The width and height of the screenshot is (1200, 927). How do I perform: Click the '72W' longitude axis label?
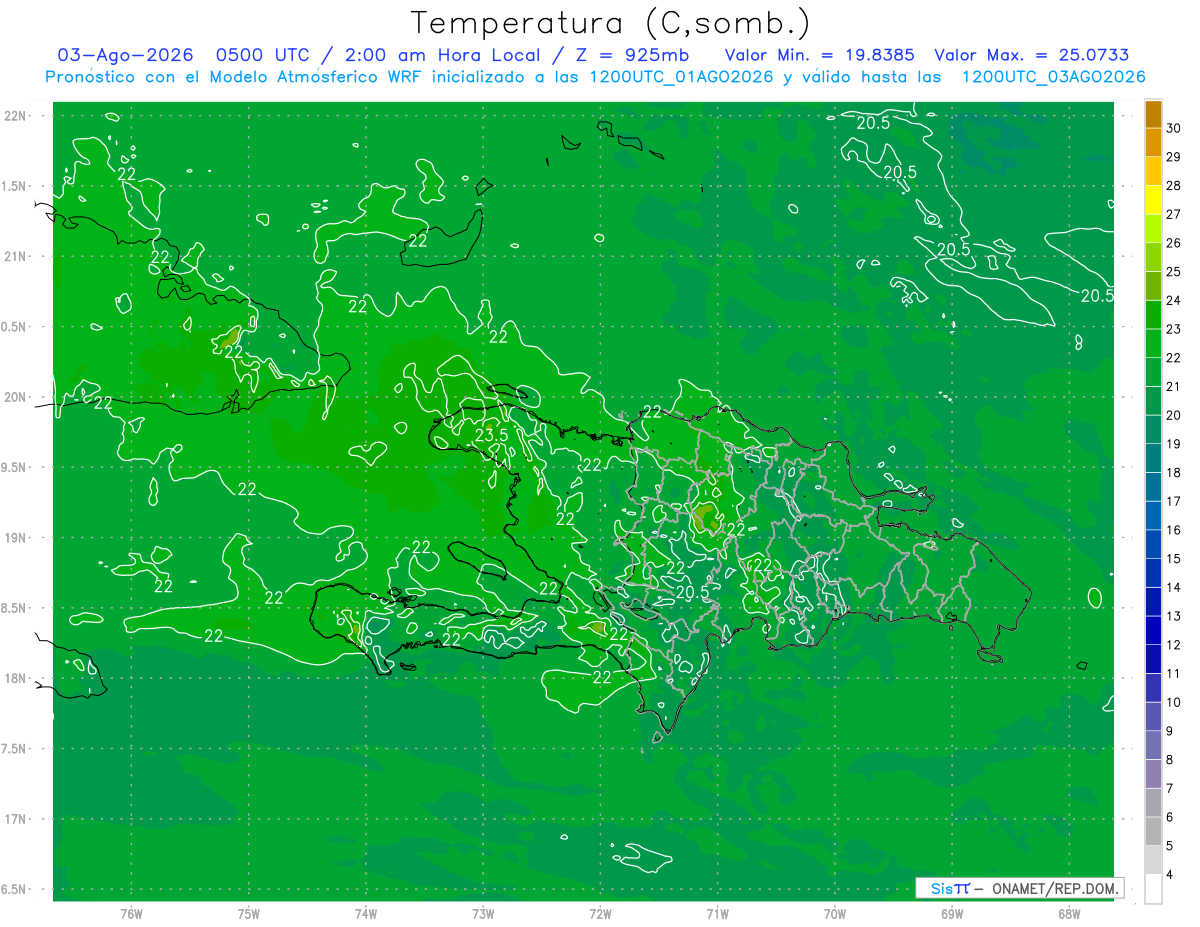(600, 914)
